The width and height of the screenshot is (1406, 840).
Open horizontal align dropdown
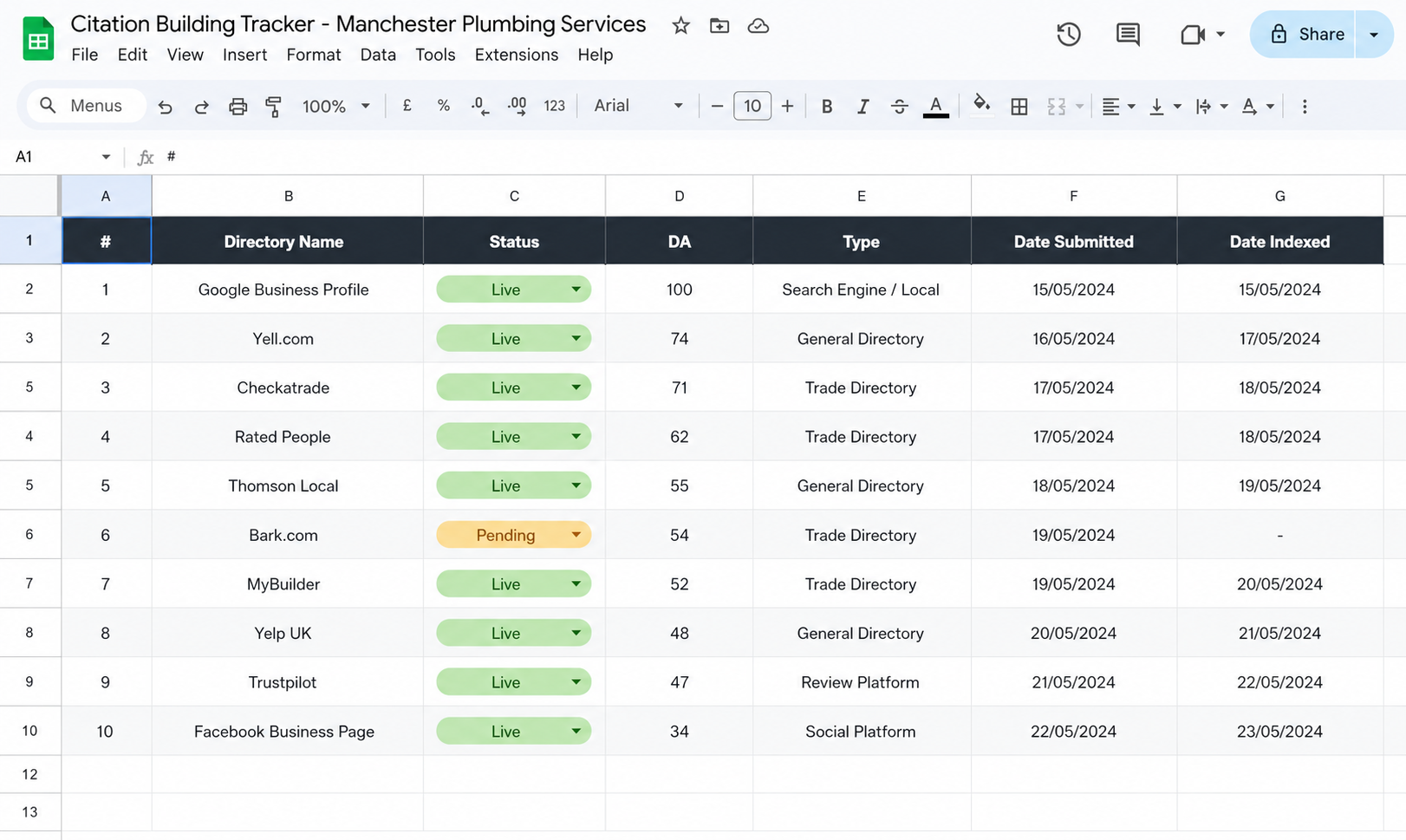tap(1118, 106)
